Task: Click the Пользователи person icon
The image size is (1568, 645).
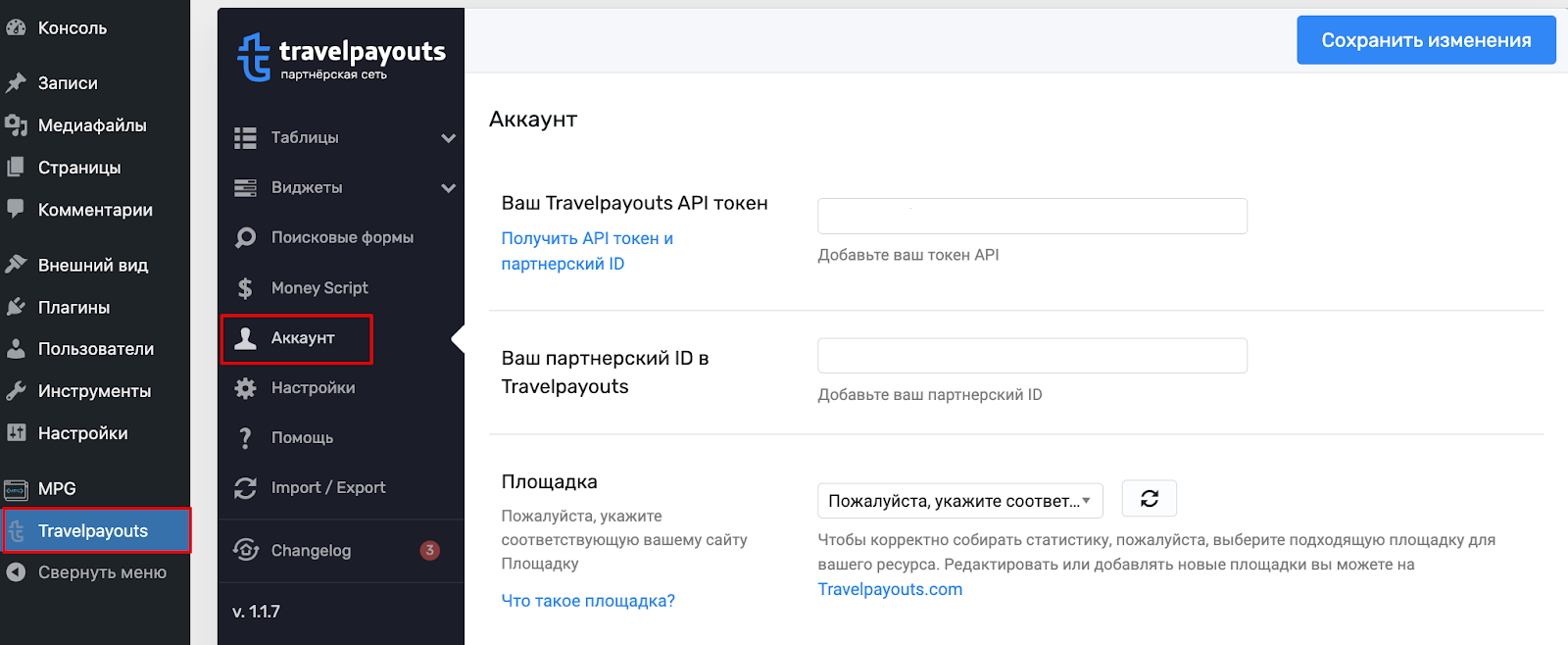Action: click(x=16, y=349)
